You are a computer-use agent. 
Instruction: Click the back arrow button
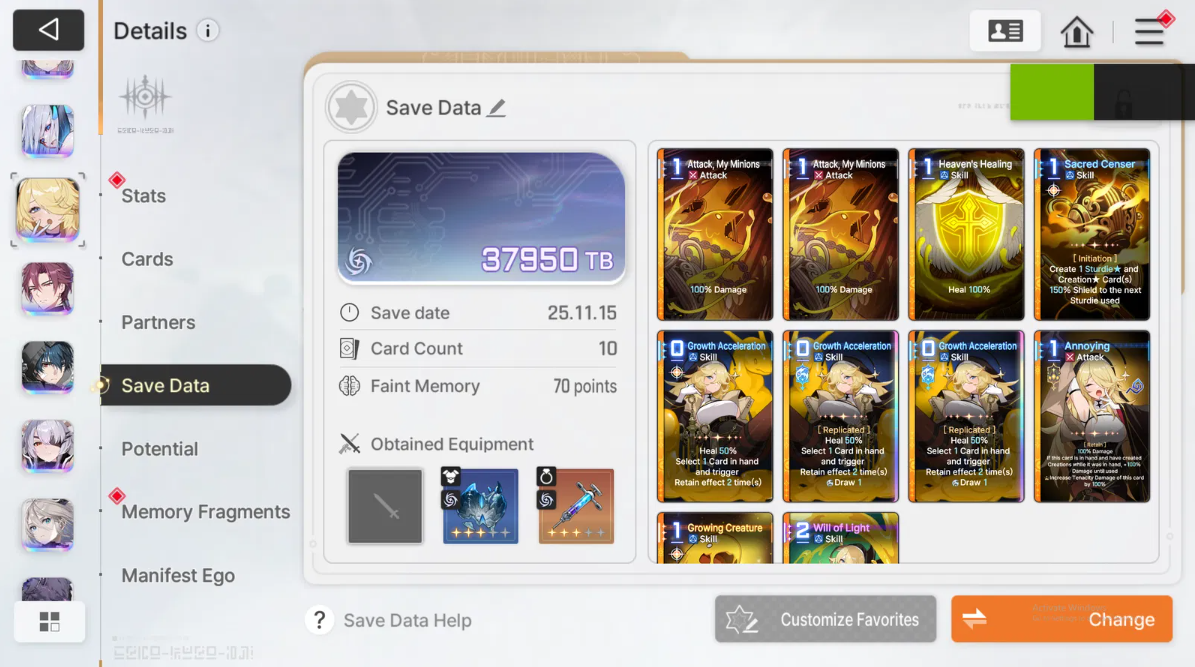48,30
